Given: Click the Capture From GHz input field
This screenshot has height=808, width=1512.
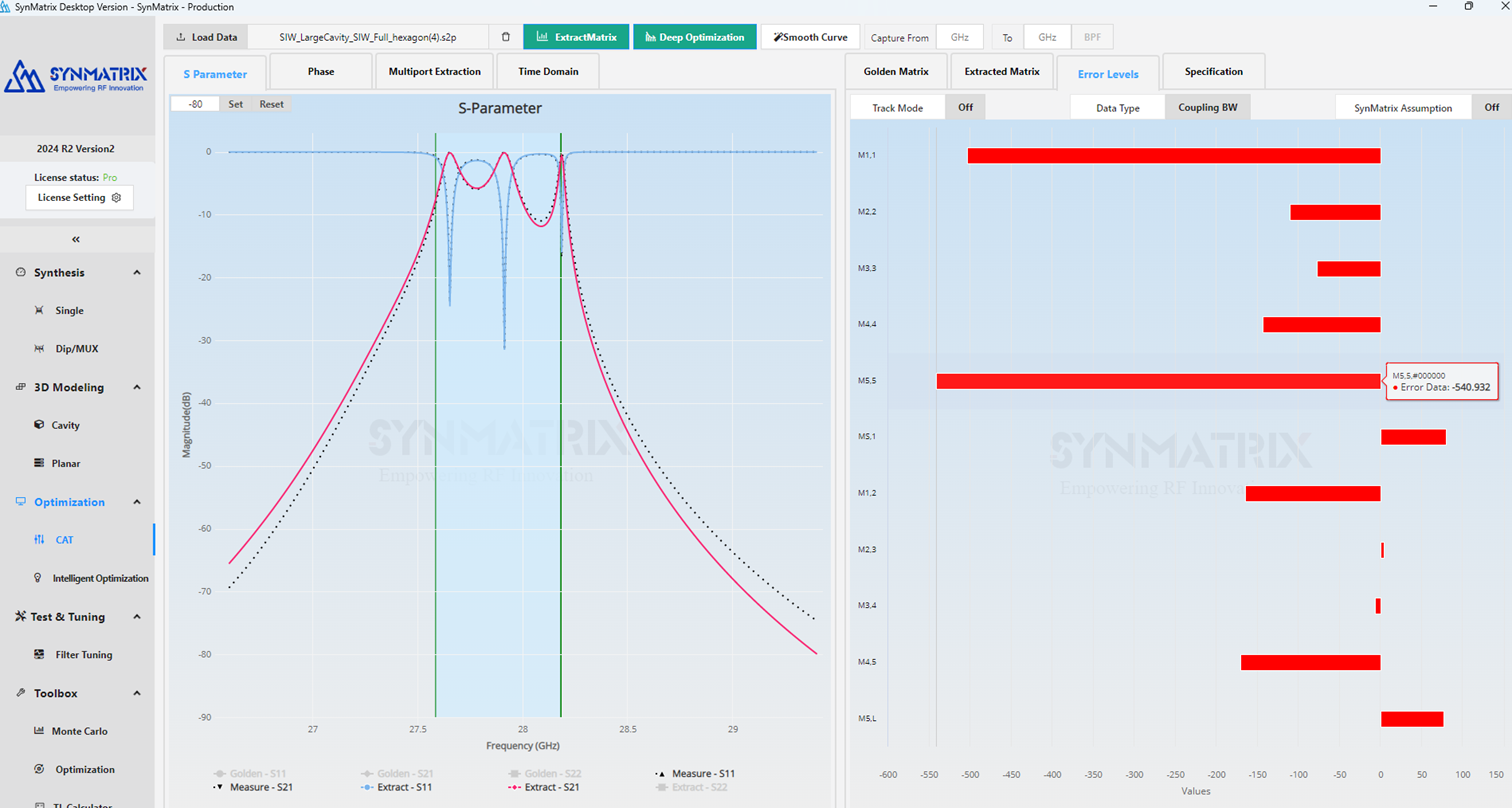Looking at the screenshot, I should coord(960,38).
